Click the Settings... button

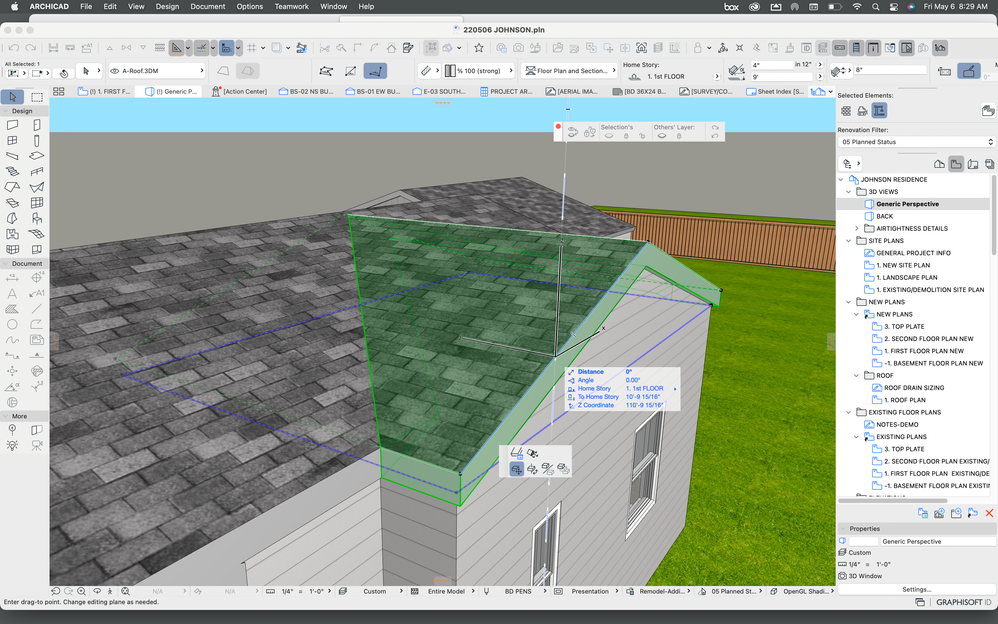coord(915,589)
